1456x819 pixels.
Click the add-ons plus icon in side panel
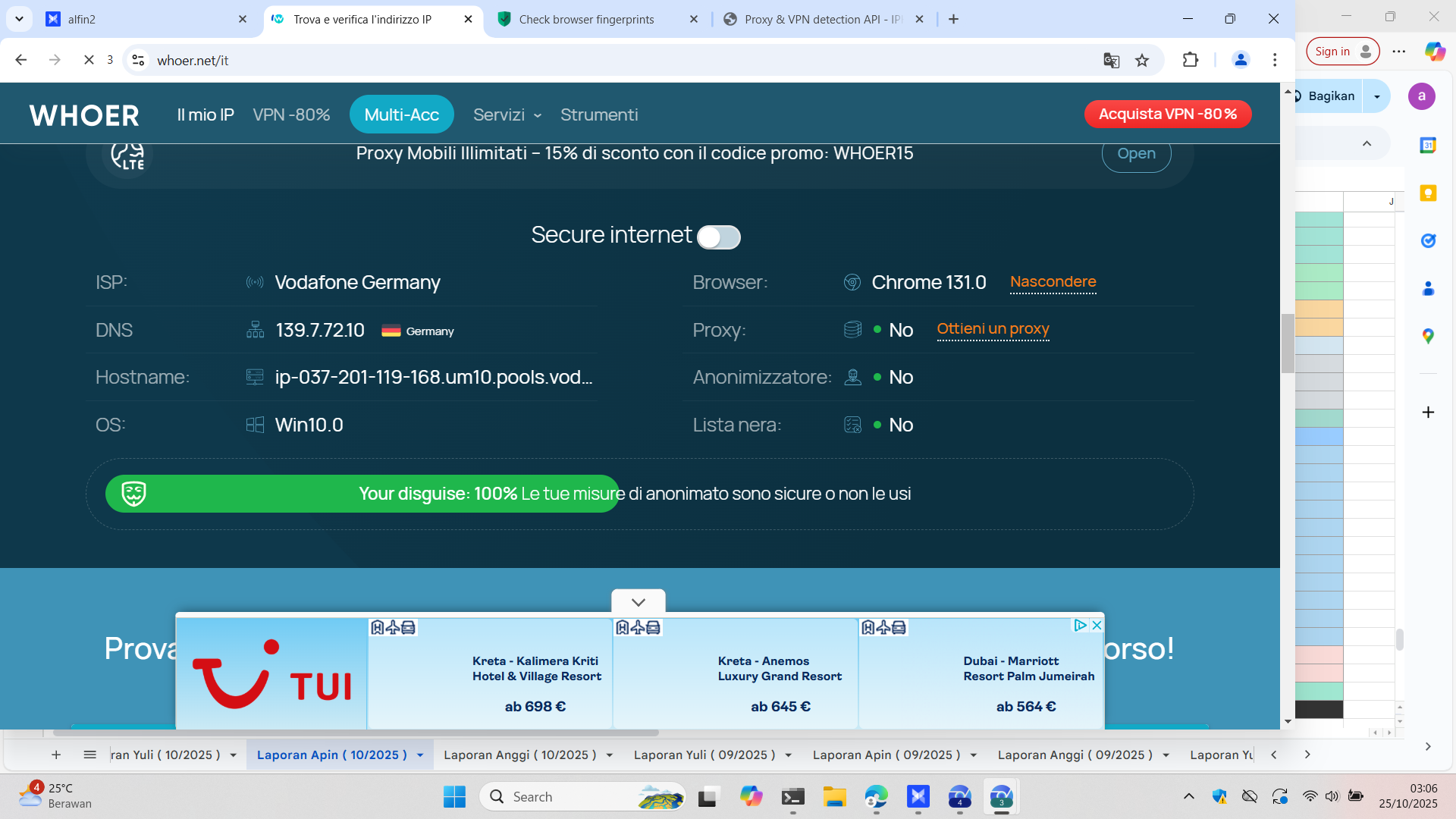coord(1428,412)
